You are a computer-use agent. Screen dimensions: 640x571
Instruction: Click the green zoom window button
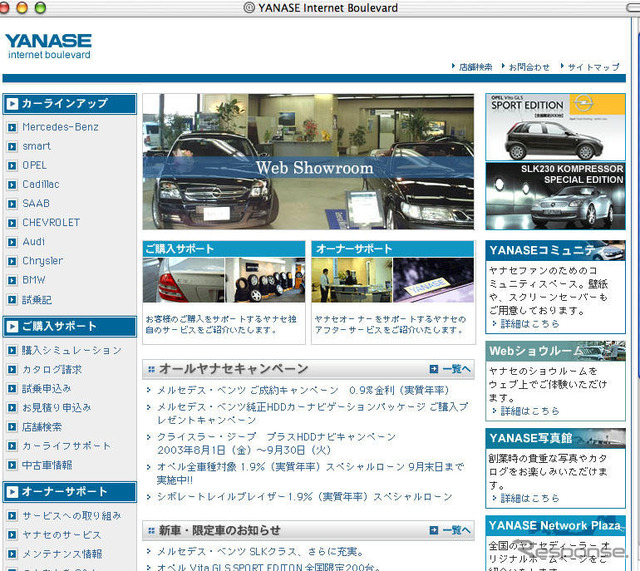click(40, 8)
